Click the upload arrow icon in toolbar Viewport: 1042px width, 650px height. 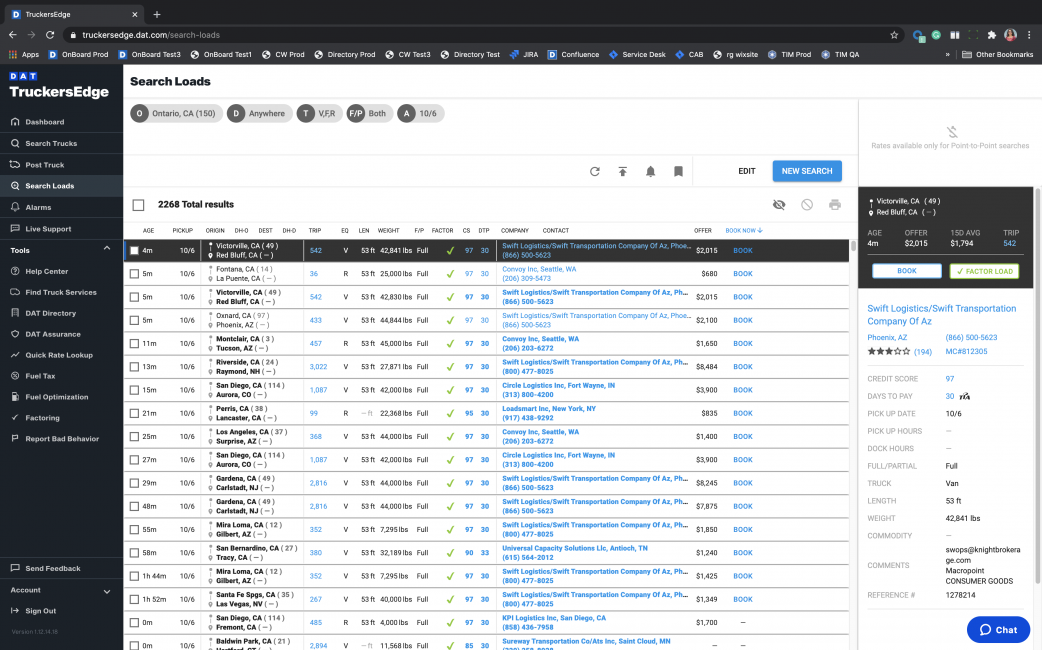pyautogui.click(x=623, y=171)
